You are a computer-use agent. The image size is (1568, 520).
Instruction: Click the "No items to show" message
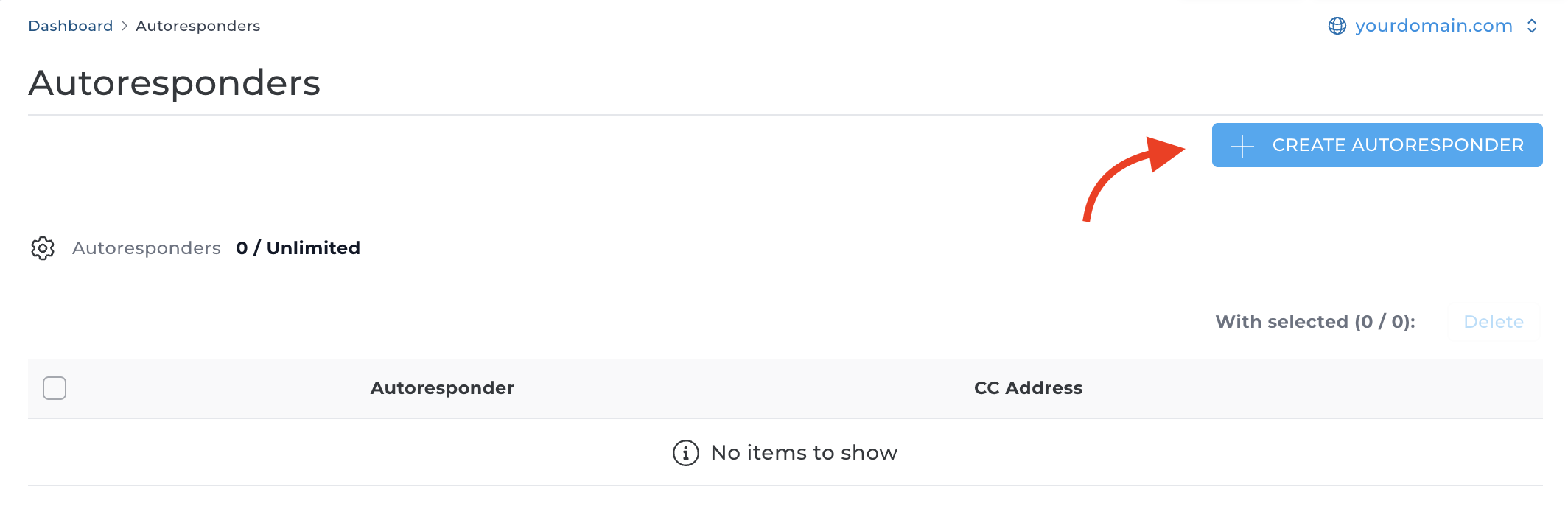pyautogui.click(x=802, y=453)
